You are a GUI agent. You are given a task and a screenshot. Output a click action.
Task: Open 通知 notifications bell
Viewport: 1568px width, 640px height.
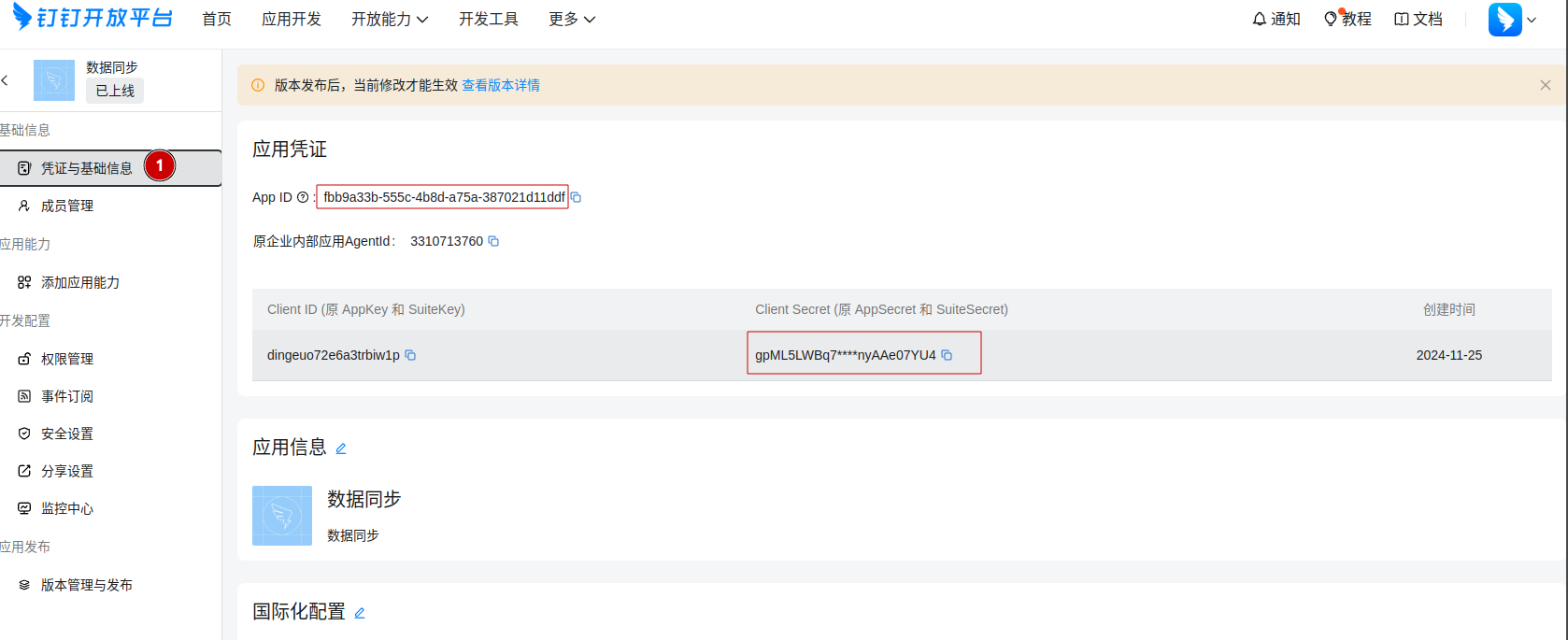coord(1276,19)
